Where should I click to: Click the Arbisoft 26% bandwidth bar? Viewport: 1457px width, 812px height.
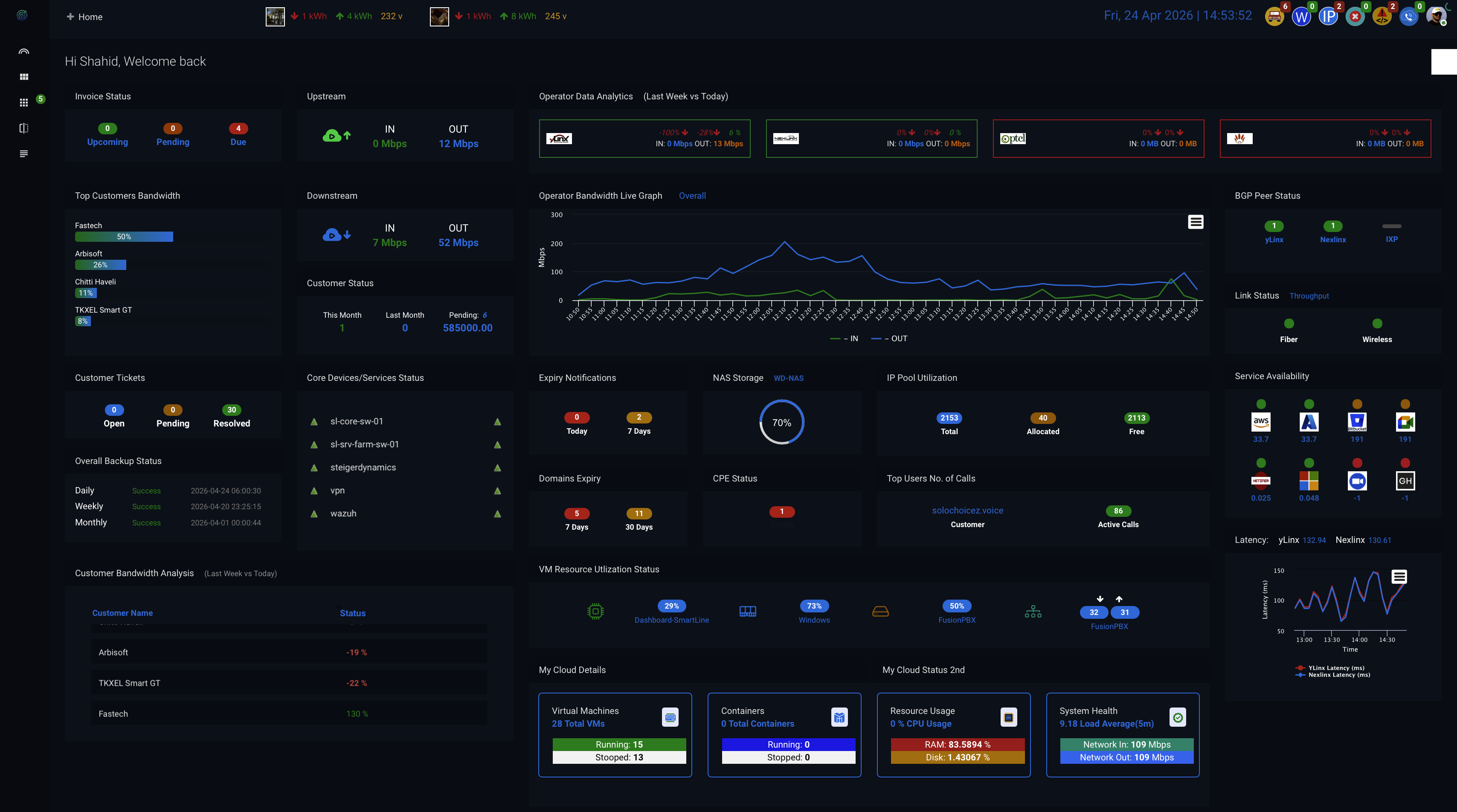[100, 265]
